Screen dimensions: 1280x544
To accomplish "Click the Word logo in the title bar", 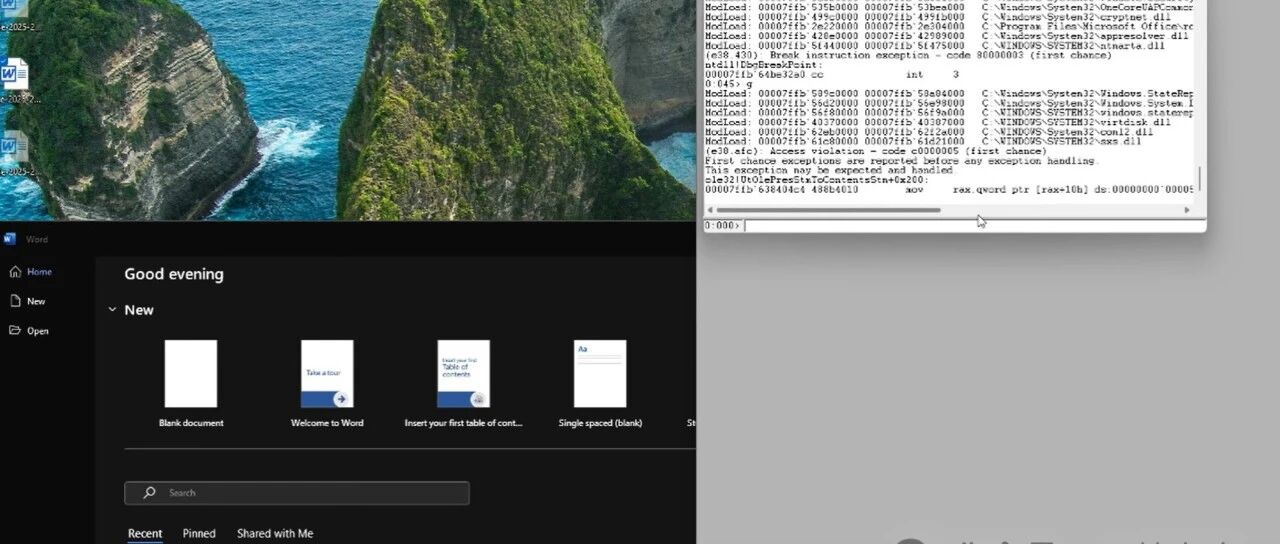I will tap(10, 239).
